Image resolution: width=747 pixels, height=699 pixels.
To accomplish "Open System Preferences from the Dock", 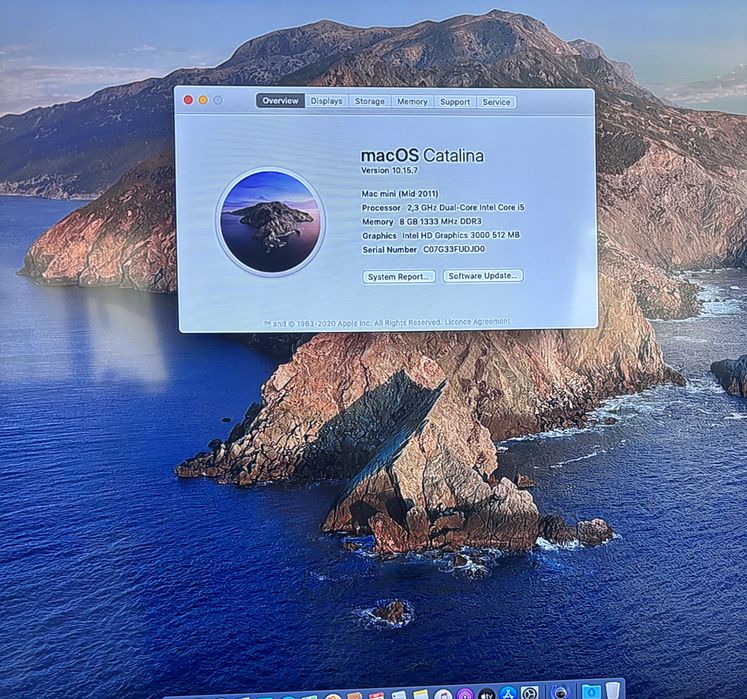I will pyautogui.click(x=530, y=693).
